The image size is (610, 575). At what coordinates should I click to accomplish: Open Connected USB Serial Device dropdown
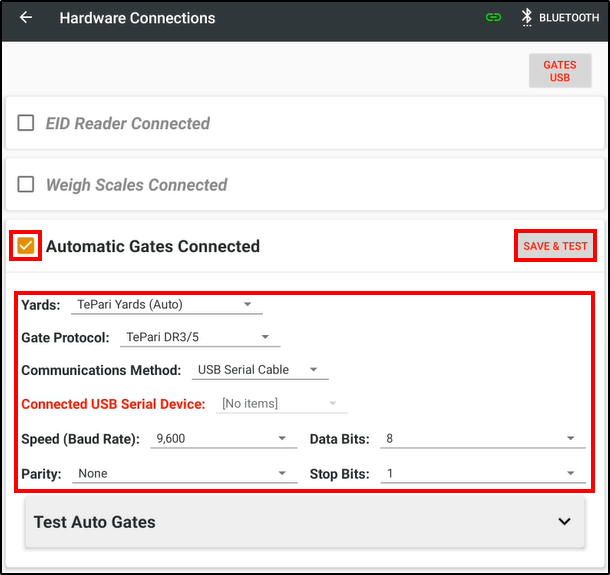pyautogui.click(x=282, y=404)
